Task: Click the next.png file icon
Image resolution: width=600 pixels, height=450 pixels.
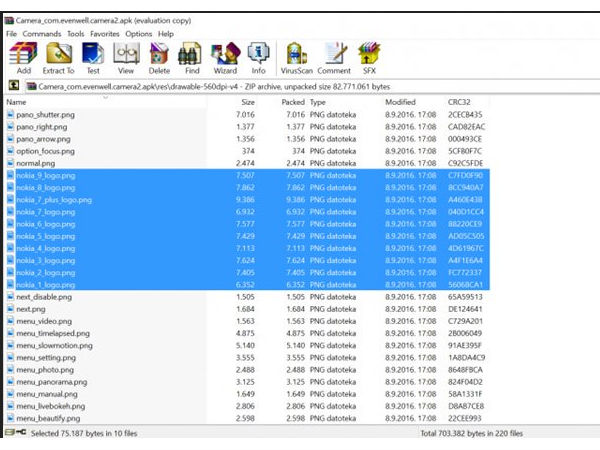Action: tap(11, 308)
